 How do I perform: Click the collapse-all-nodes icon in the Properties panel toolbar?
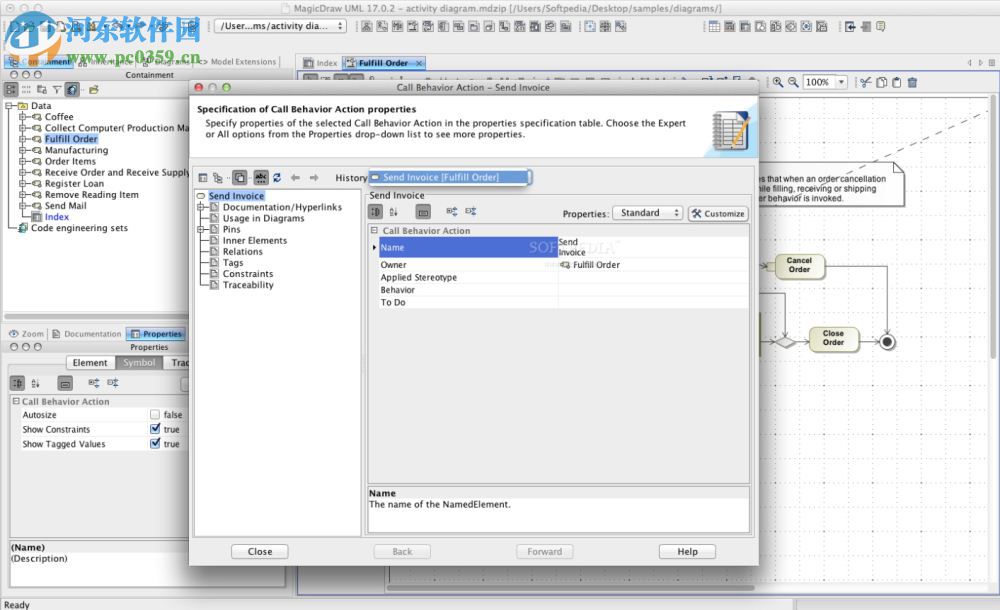(114, 382)
